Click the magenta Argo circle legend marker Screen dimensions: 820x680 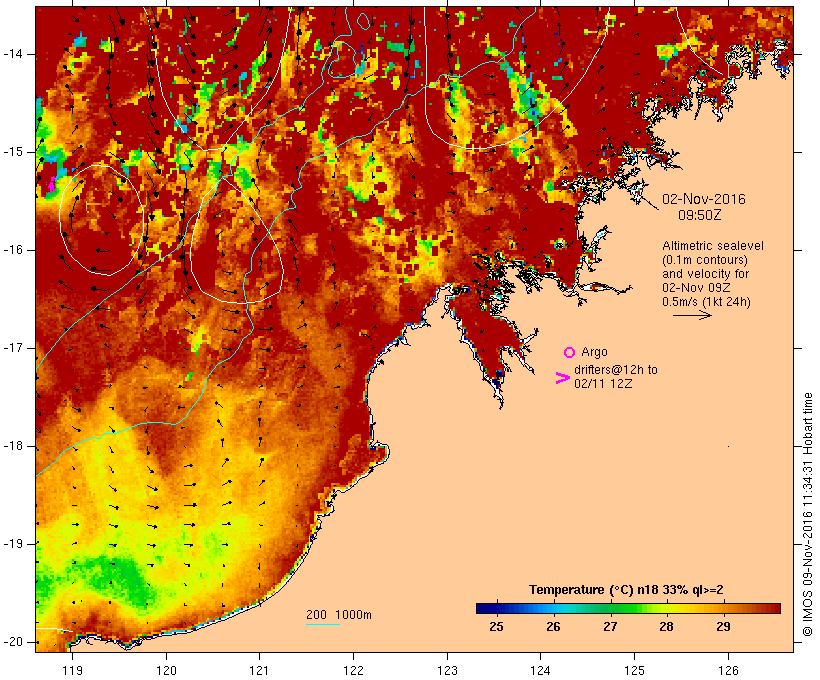point(570,352)
